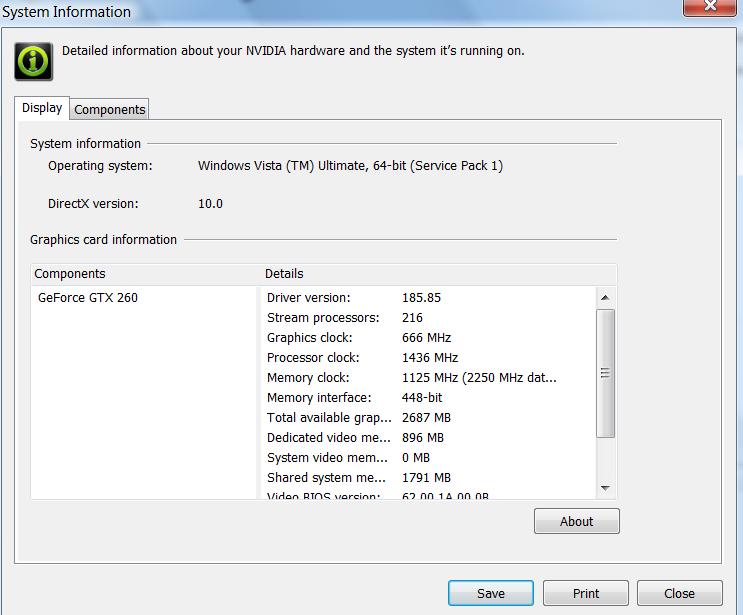Click the scroll up arrow in details list

(x=605, y=298)
